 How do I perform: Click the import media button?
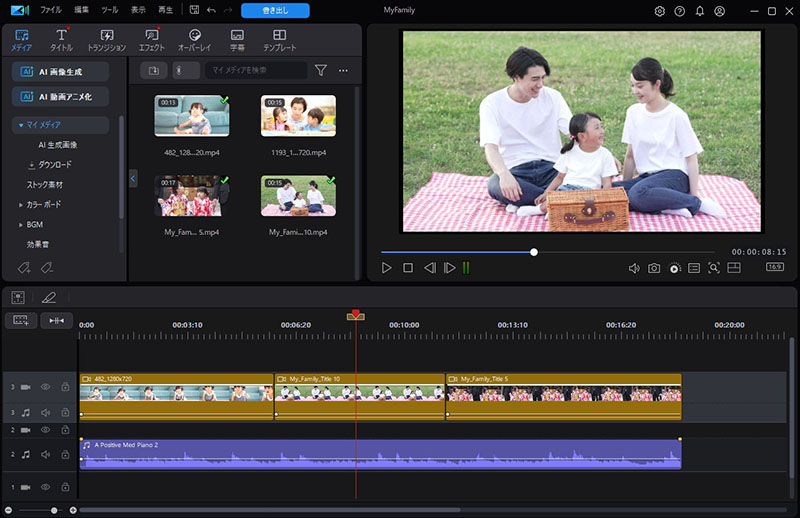pos(154,71)
